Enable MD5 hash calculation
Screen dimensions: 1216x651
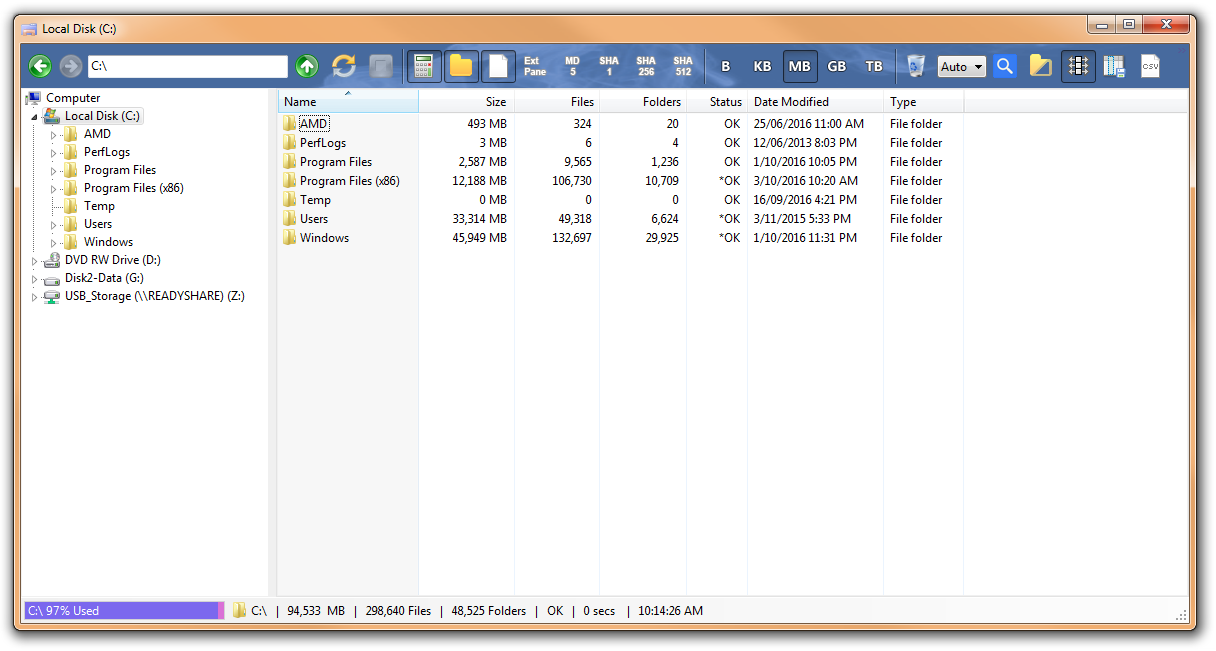[x=572, y=66]
